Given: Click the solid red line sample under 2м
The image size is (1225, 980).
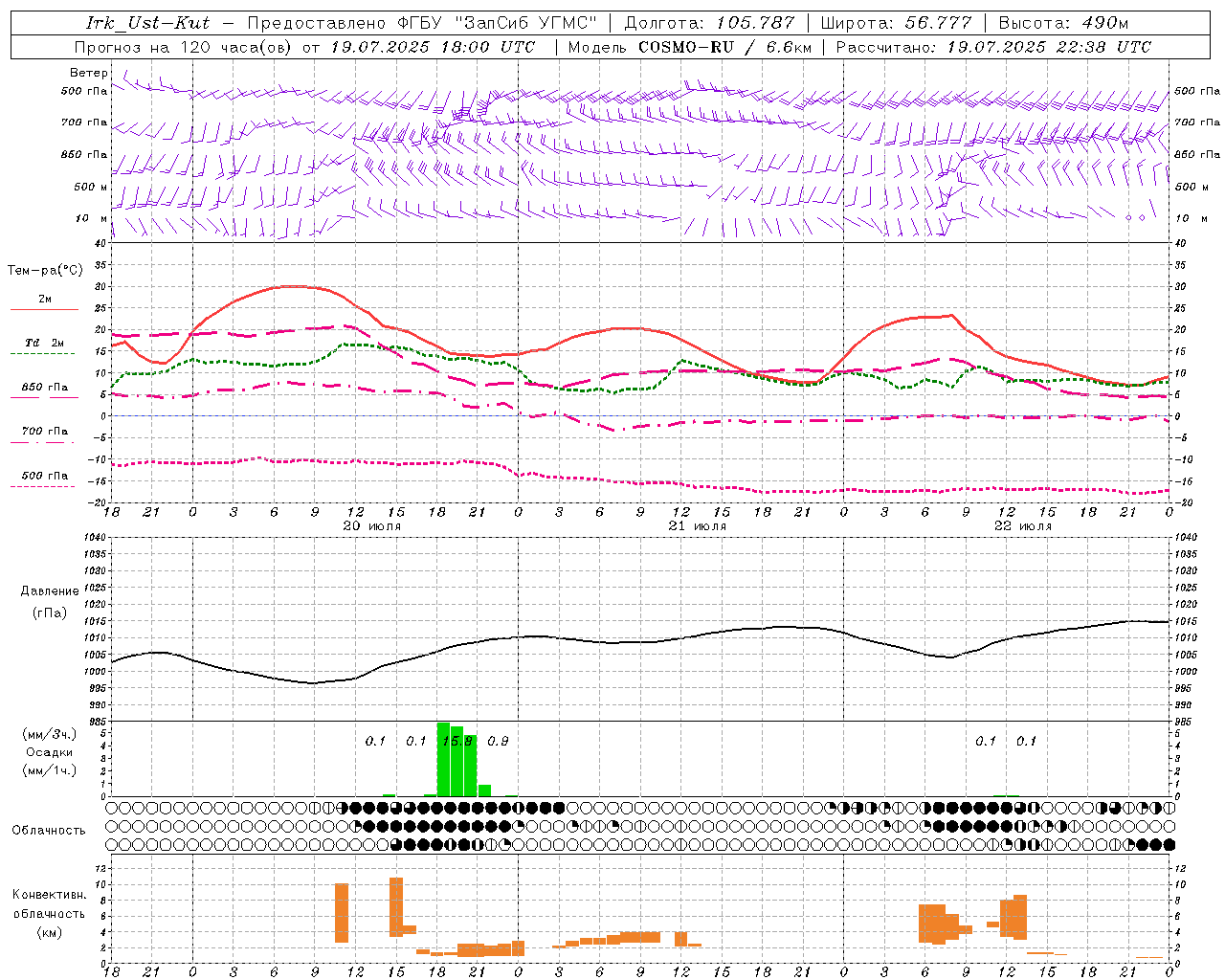Looking at the screenshot, I should coord(44,309).
